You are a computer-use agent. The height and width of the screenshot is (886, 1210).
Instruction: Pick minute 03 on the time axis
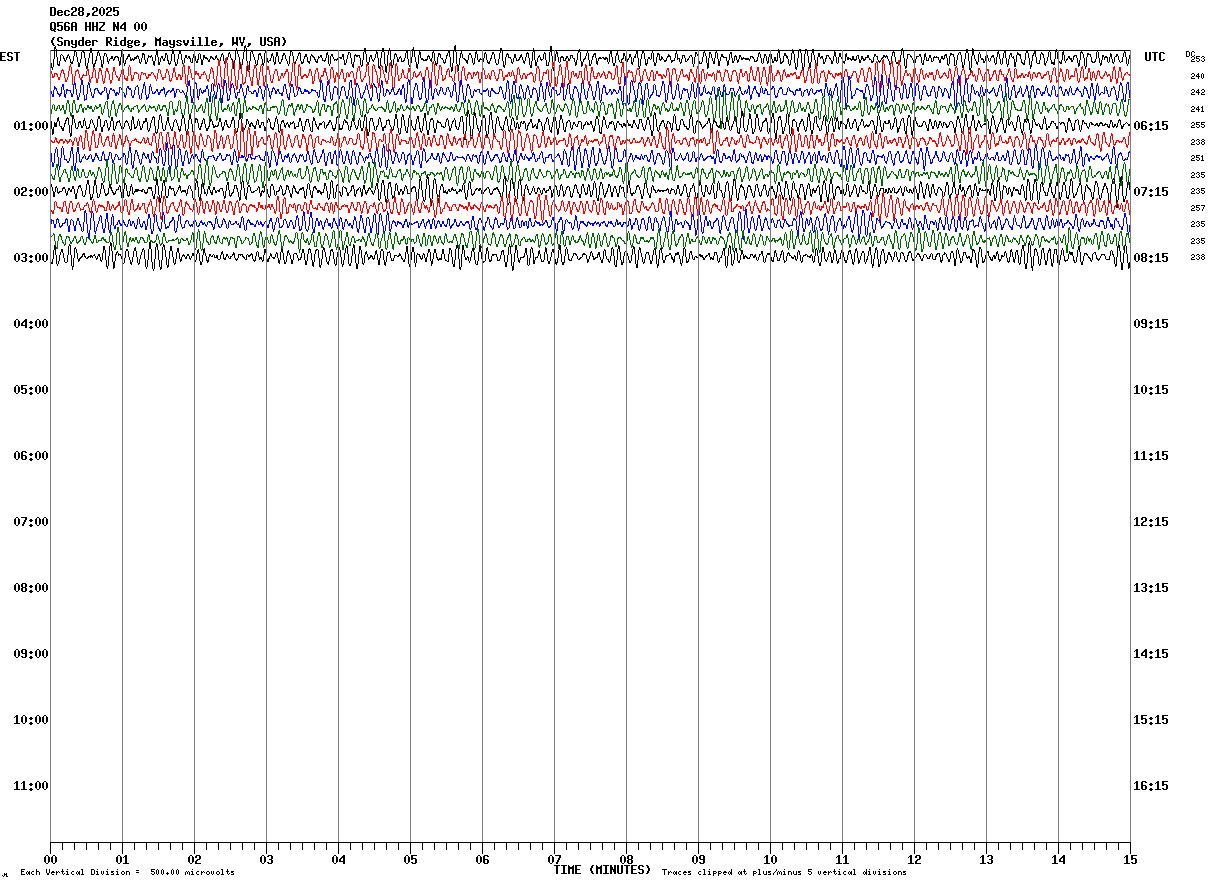pyautogui.click(x=266, y=860)
